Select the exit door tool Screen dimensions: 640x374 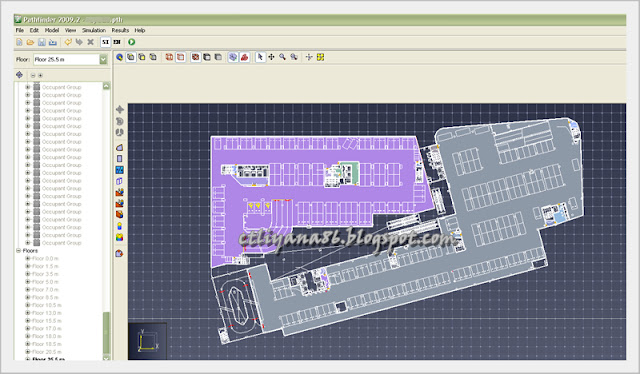tap(120, 254)
